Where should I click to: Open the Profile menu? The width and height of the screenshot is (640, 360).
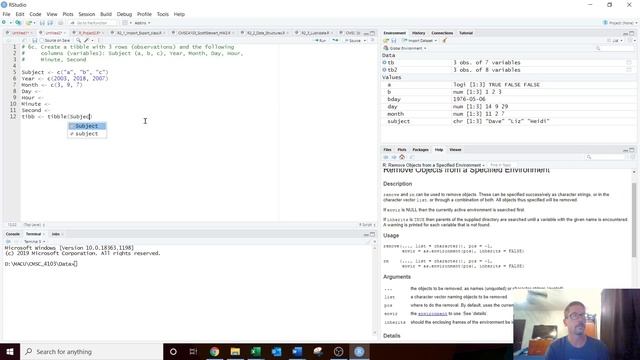(x=144, y=14)
